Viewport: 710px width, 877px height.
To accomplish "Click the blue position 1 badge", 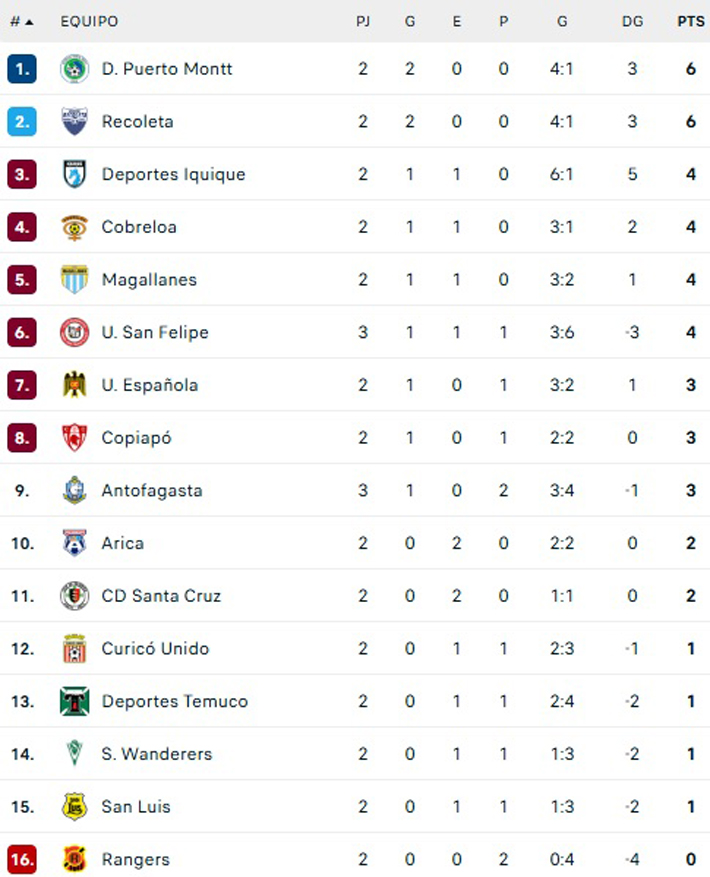I will [22, 69].
